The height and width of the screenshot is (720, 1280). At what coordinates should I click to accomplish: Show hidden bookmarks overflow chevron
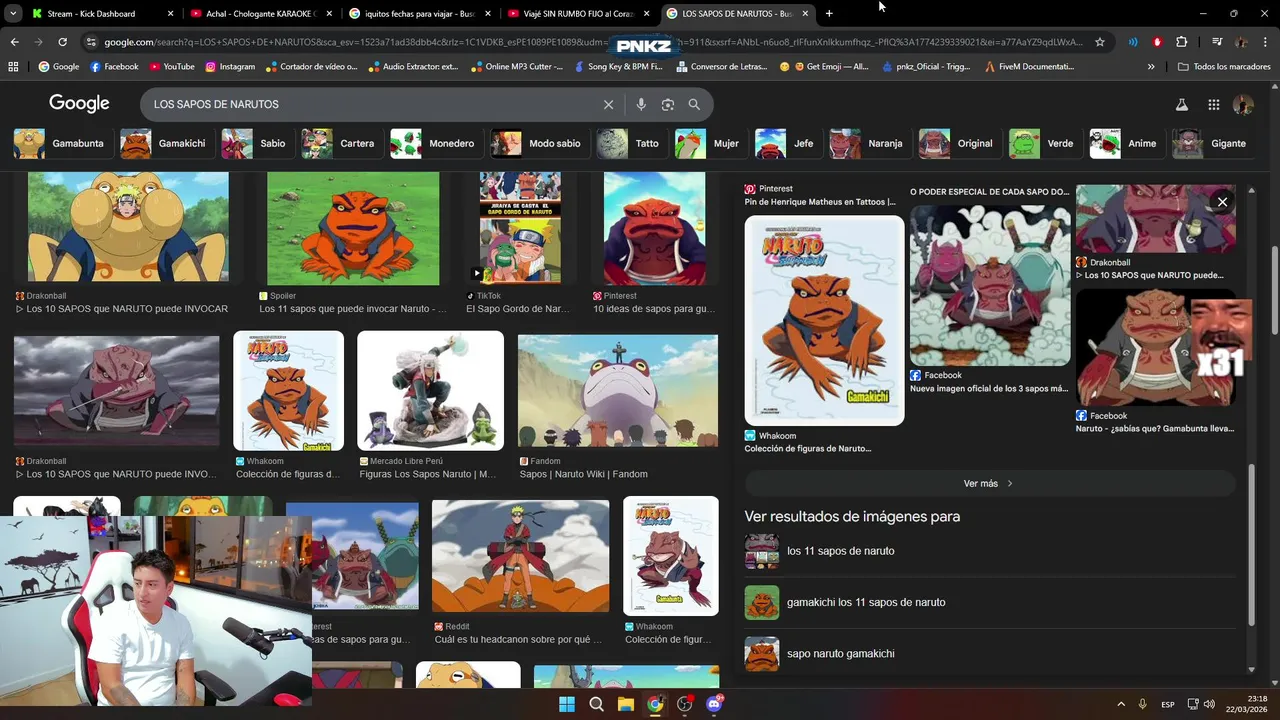(x=1151, y=66)
